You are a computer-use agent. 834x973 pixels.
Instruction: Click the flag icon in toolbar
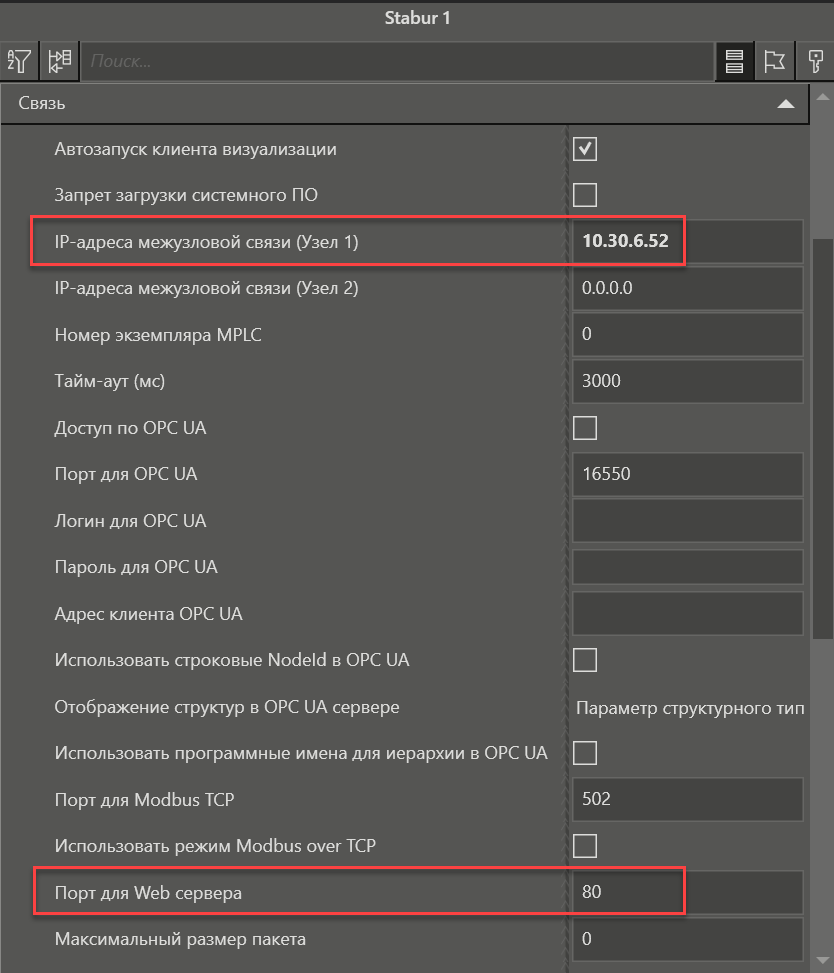tap(774, 61)
